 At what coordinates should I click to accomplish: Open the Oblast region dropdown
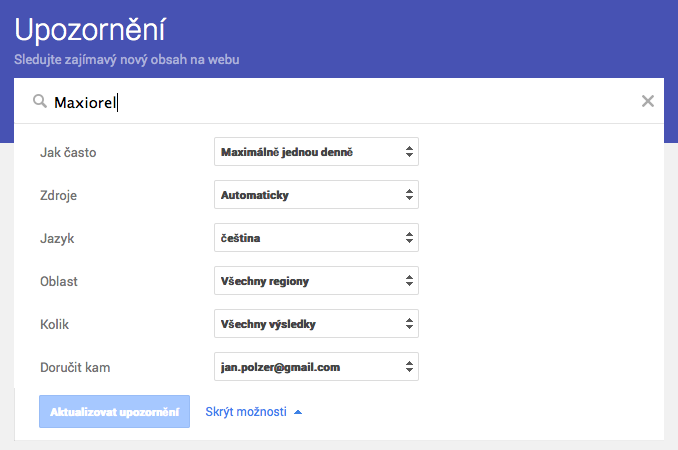pos(316,281)
